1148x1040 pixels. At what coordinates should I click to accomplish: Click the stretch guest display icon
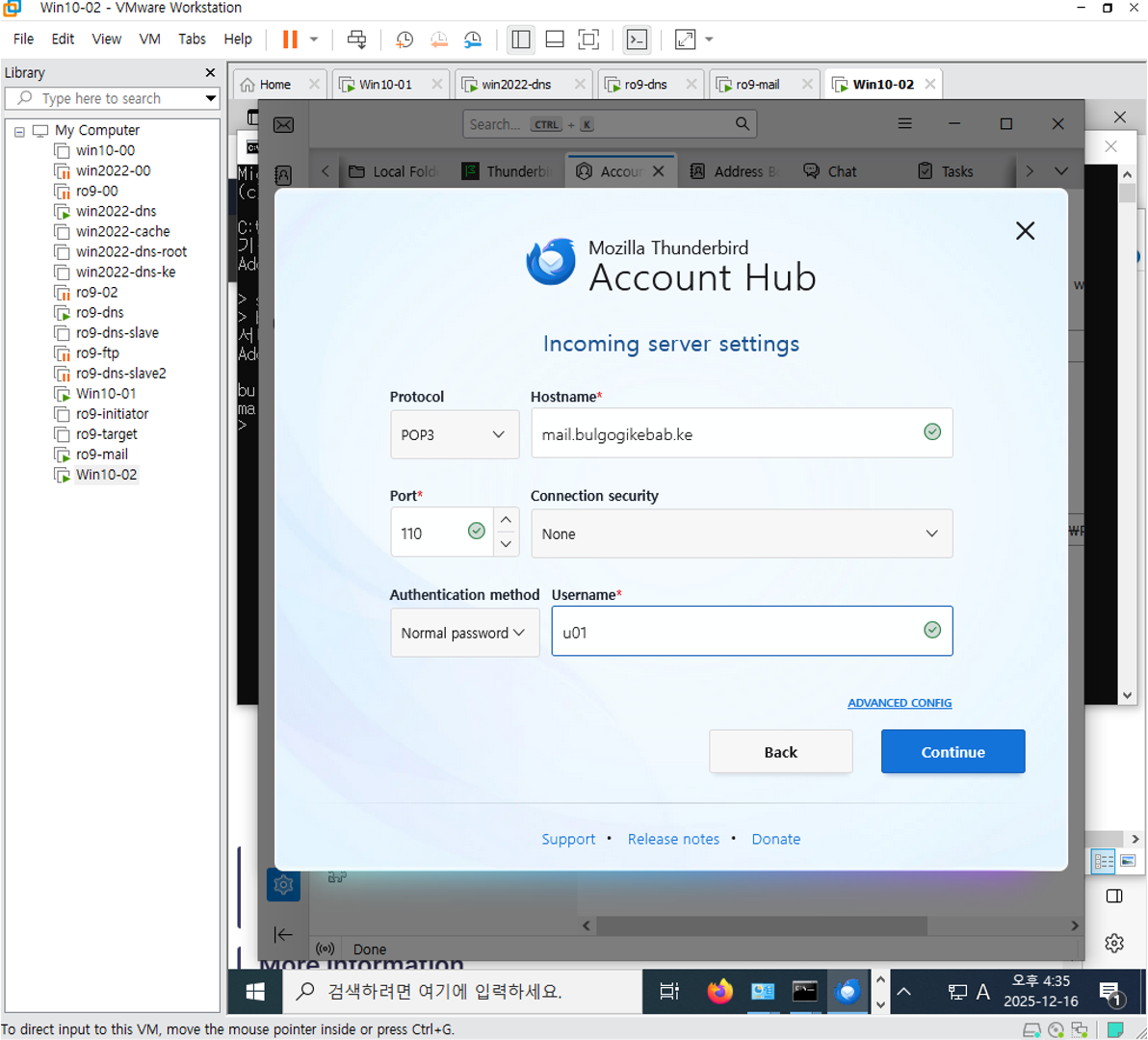coord(686,39)
